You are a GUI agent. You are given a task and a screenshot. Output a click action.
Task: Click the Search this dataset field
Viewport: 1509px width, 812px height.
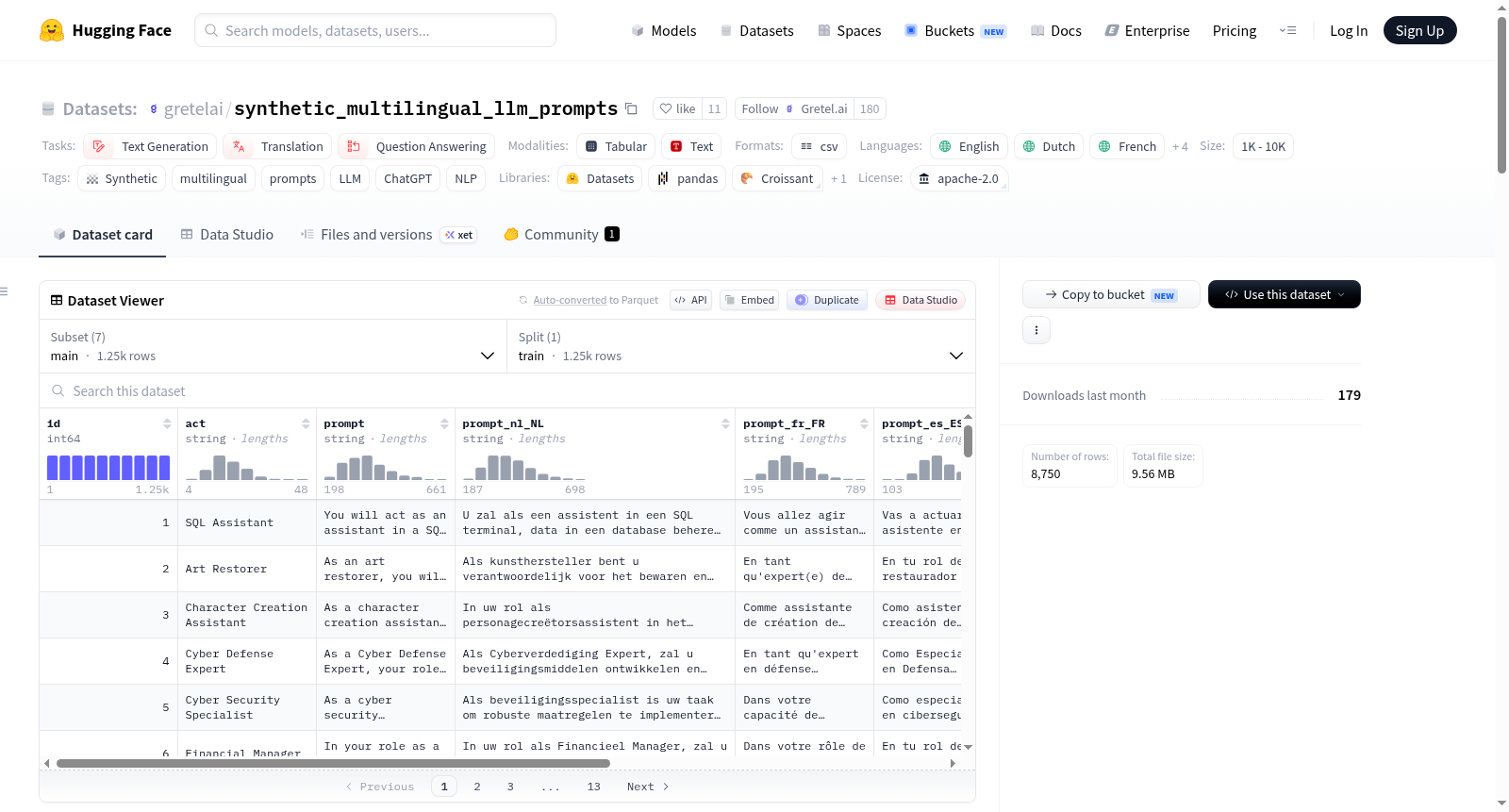point(506,390)
